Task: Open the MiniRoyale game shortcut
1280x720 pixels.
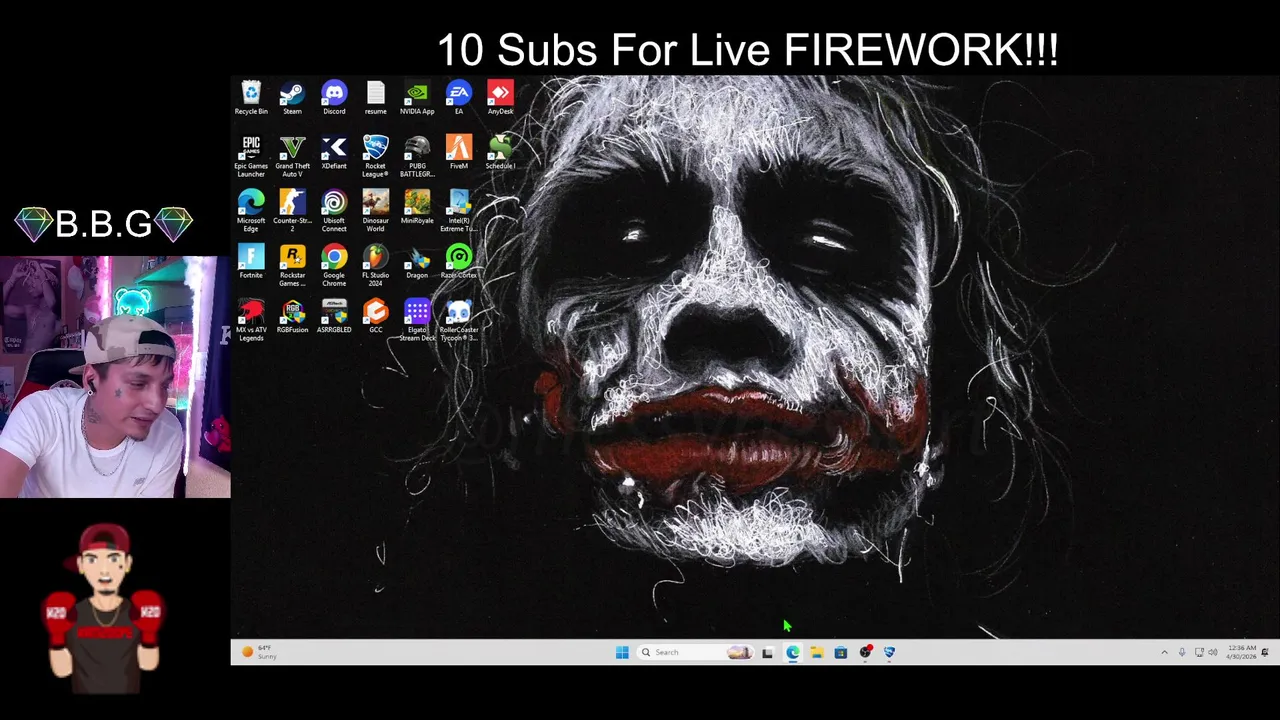Action: [417, 207]
